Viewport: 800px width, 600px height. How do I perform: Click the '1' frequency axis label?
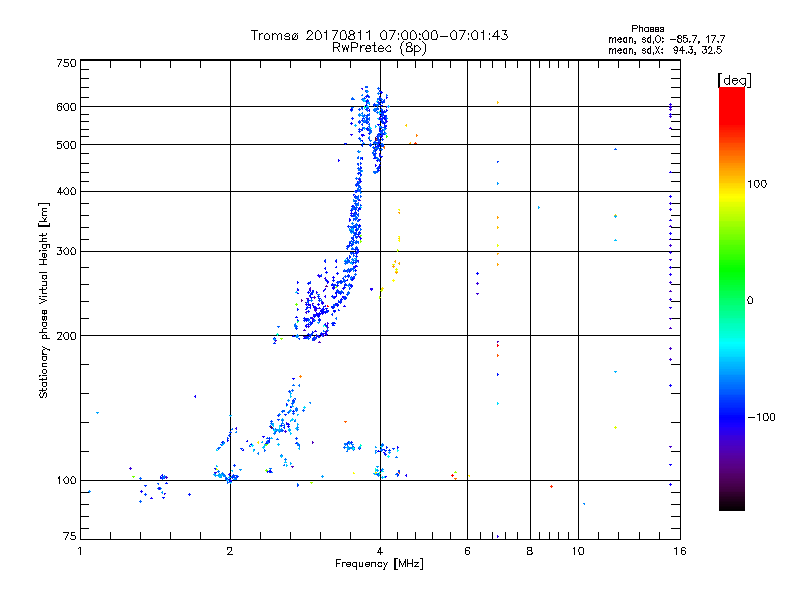[x=80, y=551]
